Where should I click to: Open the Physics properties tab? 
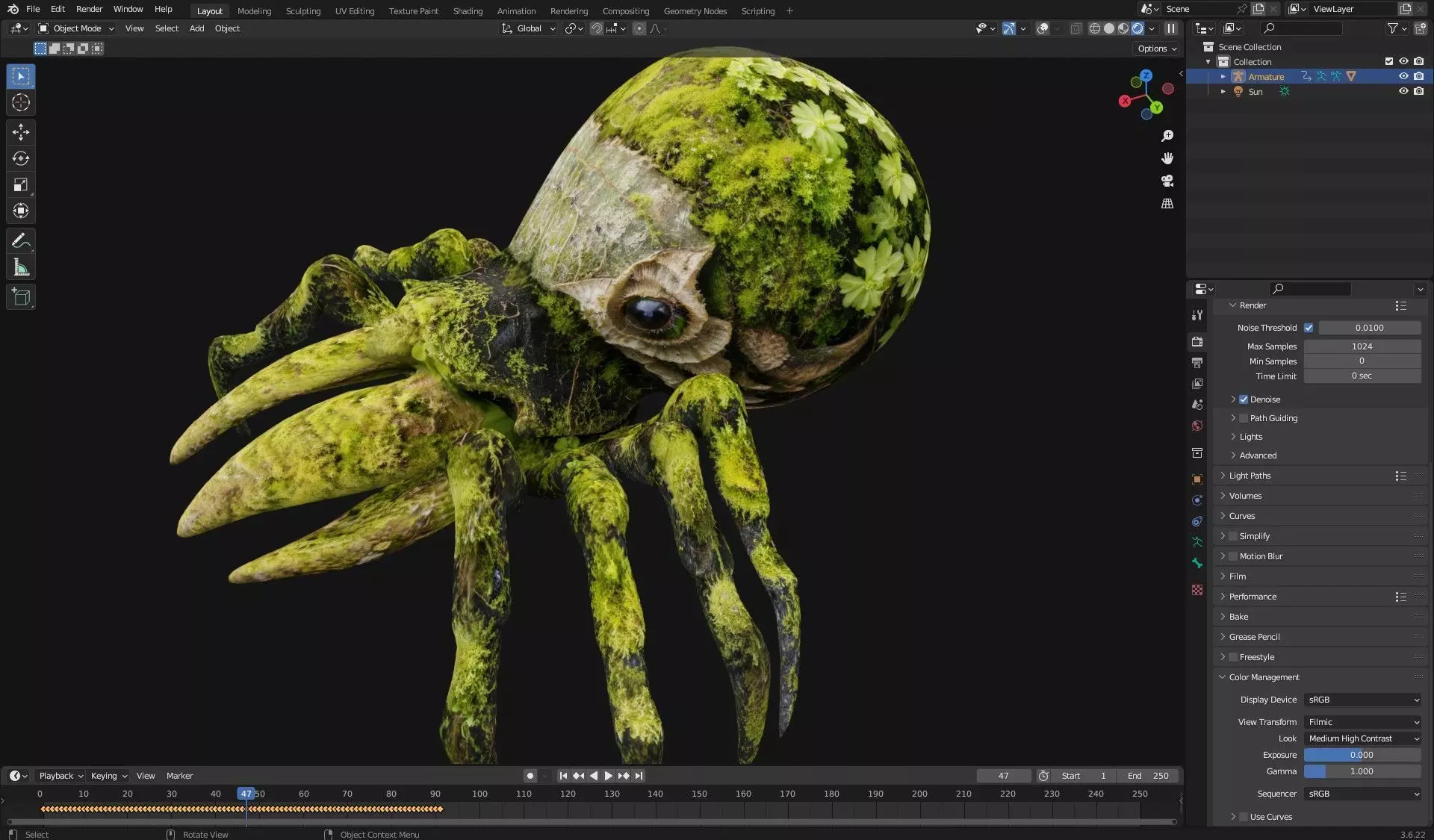click(1197, 500)
